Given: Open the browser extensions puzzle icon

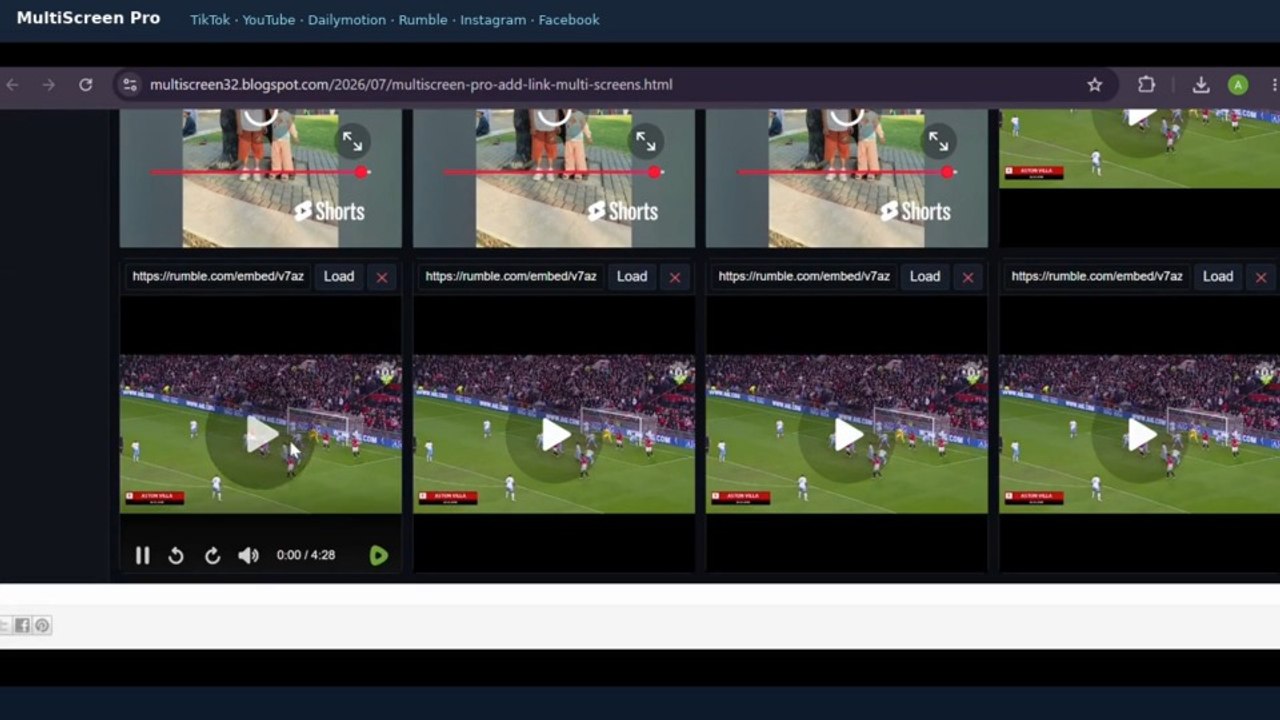Looking at the screenshot, I should [x=1146, y=85].
